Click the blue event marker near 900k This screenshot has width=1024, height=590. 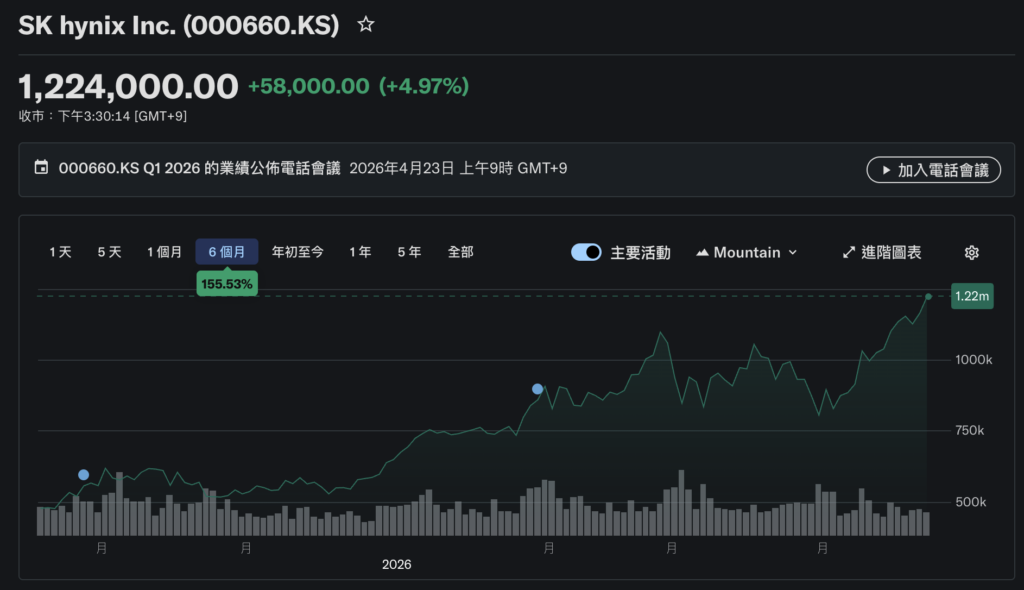538,389
